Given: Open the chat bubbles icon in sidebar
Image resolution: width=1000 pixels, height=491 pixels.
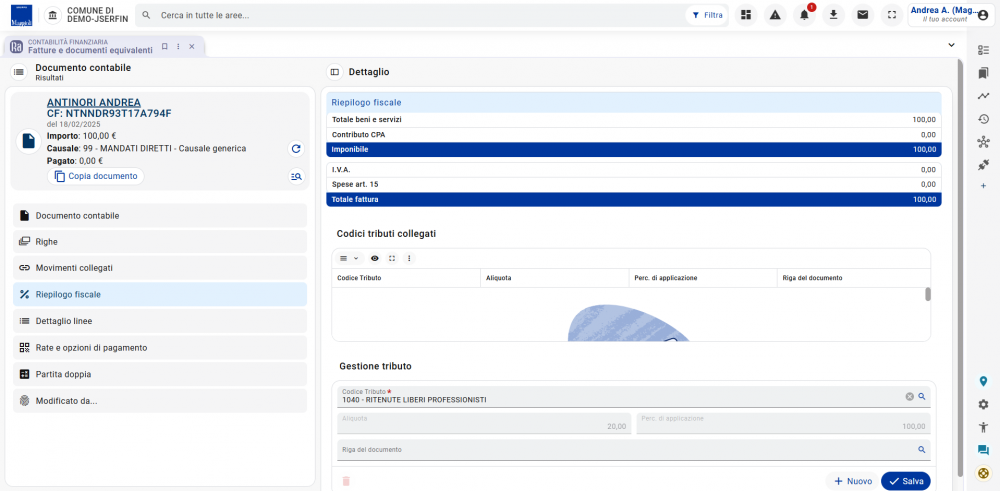Looking at the screenshot, I should (x=983, y=450).
